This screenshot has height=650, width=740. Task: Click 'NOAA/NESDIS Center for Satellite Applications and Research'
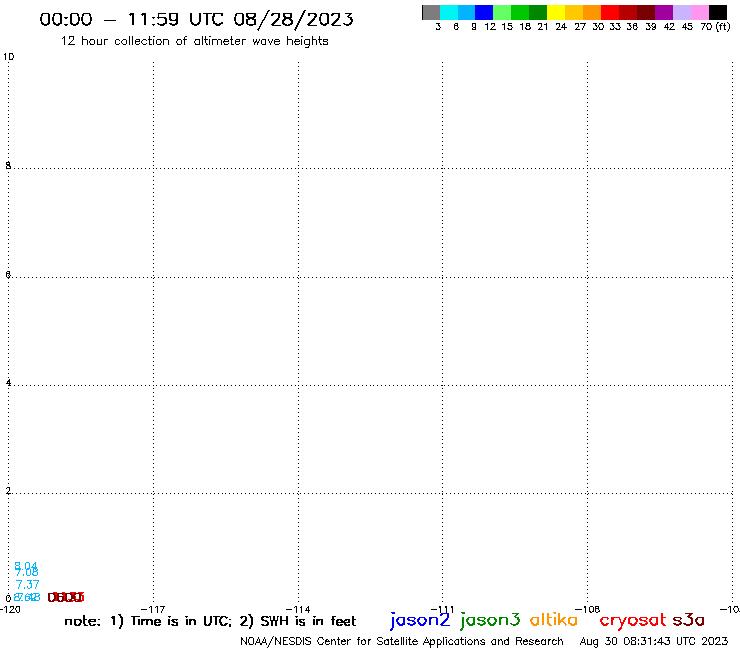tap(402, 642)
